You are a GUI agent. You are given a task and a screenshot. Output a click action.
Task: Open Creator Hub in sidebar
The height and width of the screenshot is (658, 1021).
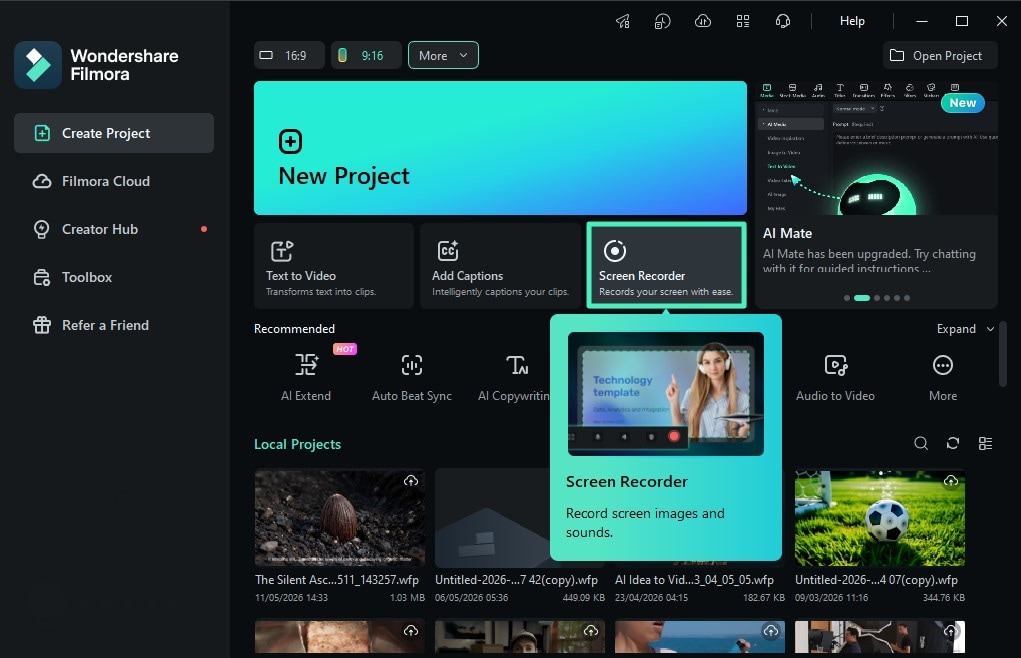[114, 229]
